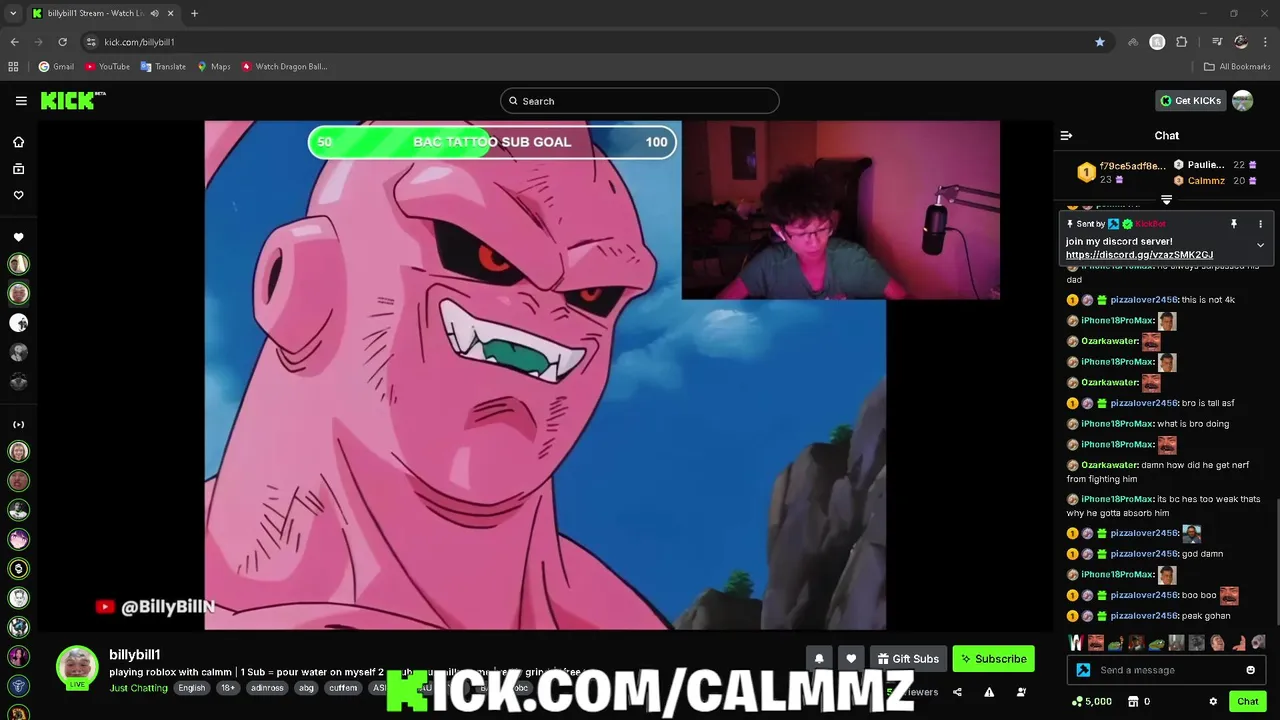Click pizzalover2456 in 'this is not 4k'
Viewport: 1280px width, 720px height.
[x=1144, y=300]
